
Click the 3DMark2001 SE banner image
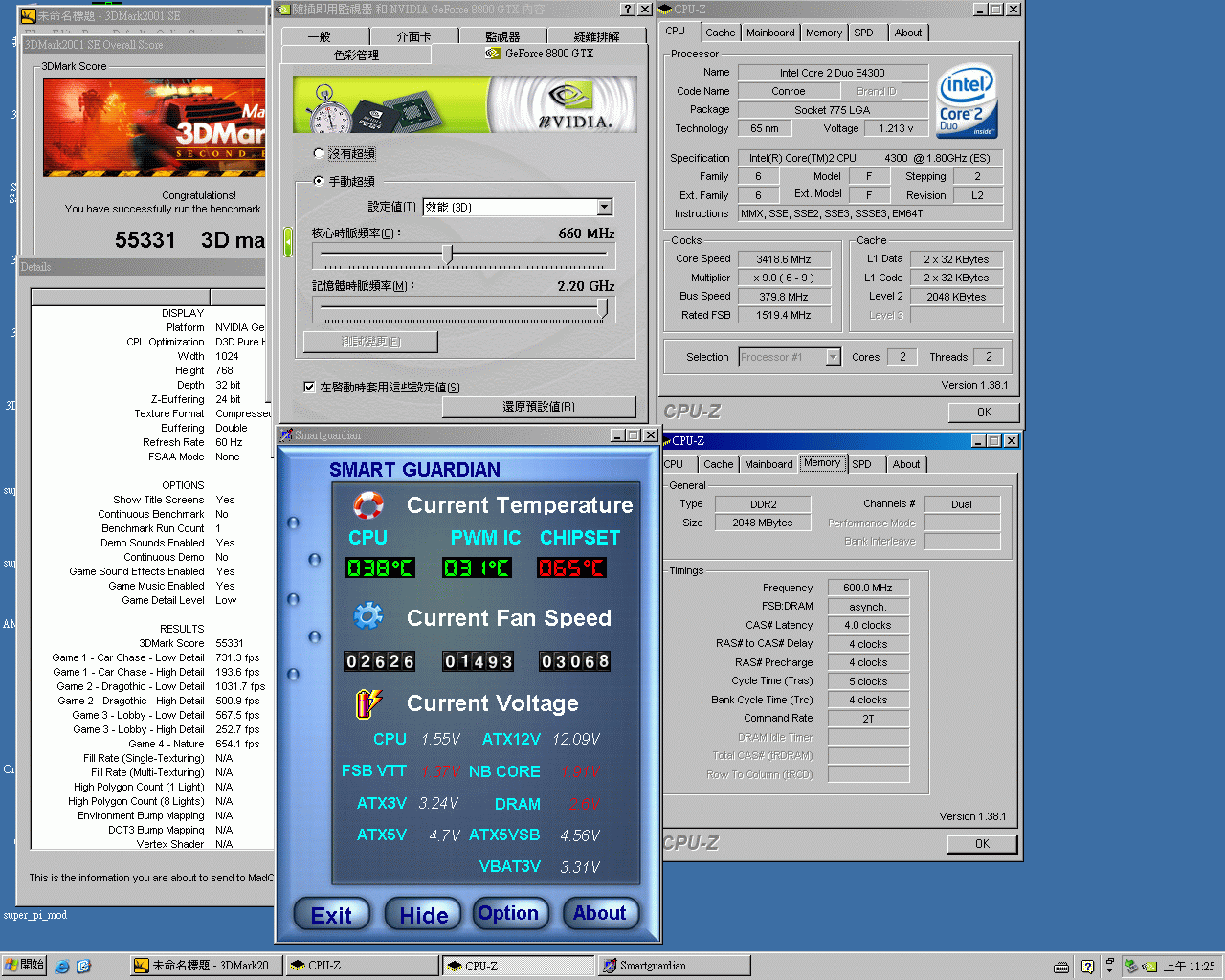pyautogui.click(x=154, y=126)
